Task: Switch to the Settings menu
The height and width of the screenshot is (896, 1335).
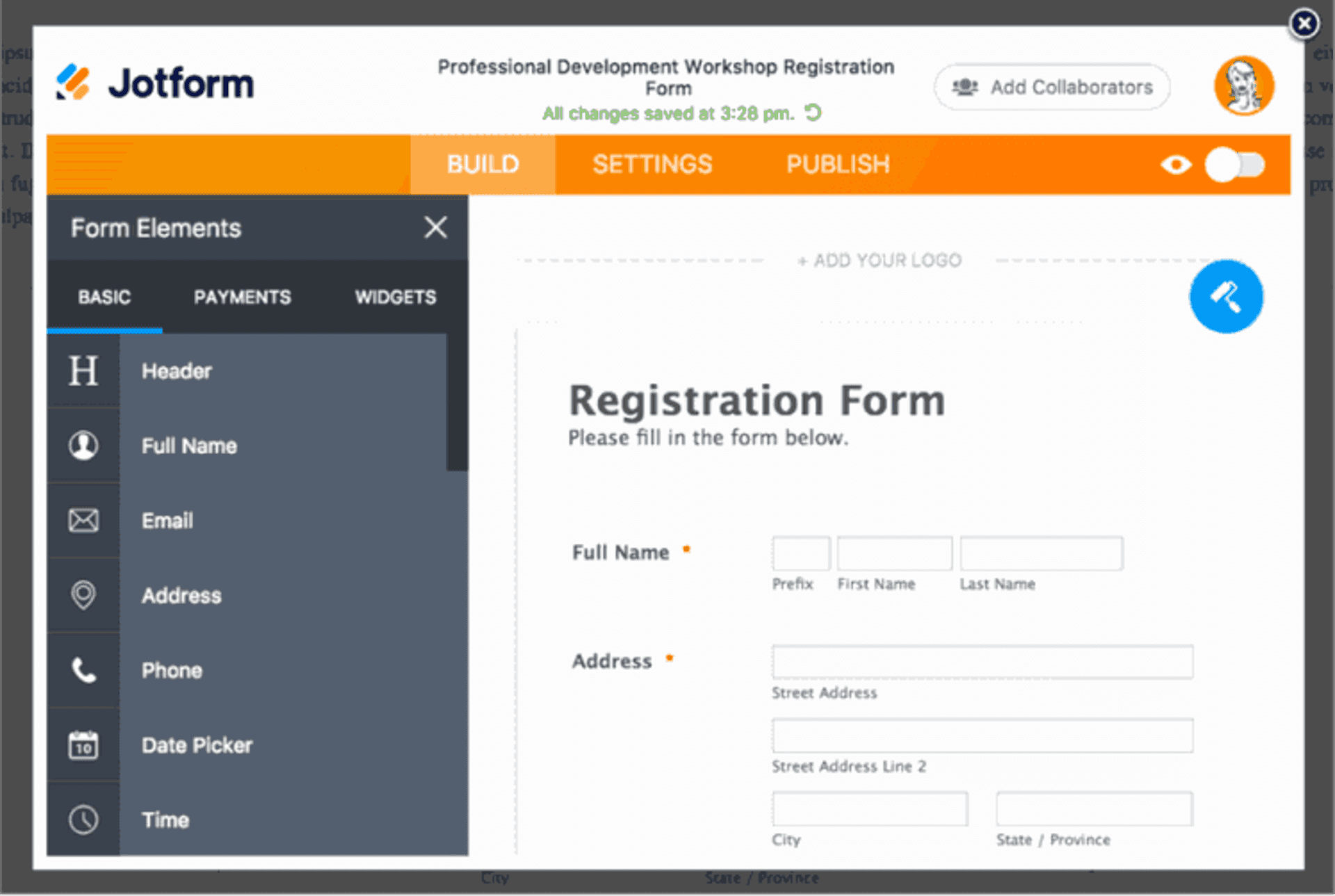Action: tap(652, 164)
